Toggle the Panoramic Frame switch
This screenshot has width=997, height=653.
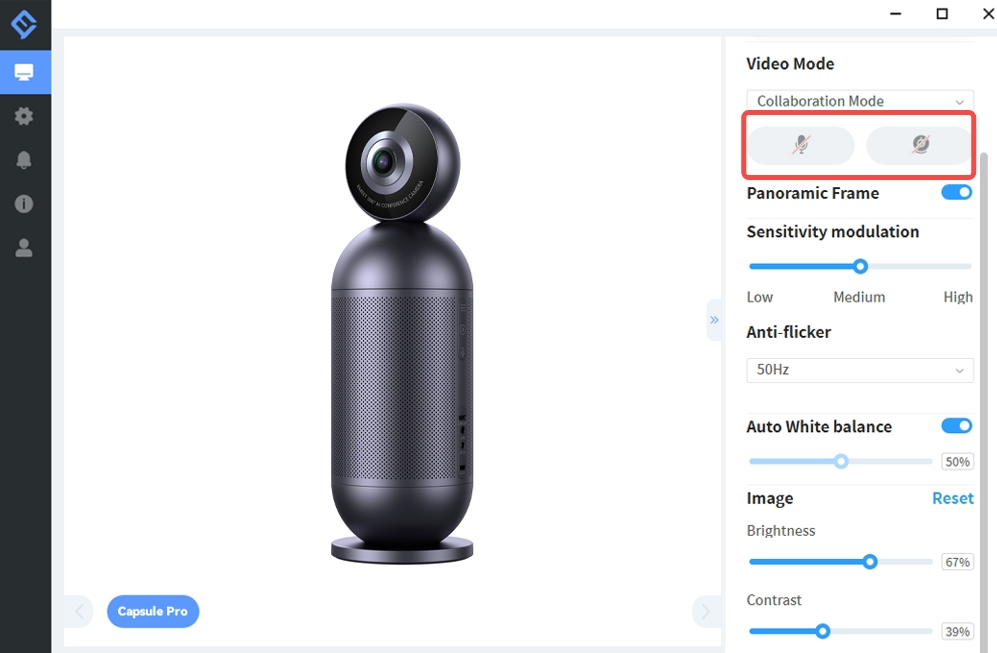tap(956, 192)
